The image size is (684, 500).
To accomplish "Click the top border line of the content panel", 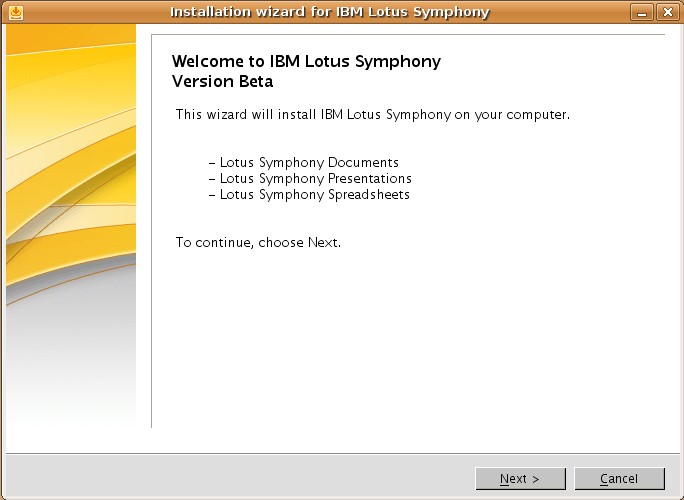I will coord(408,34).
